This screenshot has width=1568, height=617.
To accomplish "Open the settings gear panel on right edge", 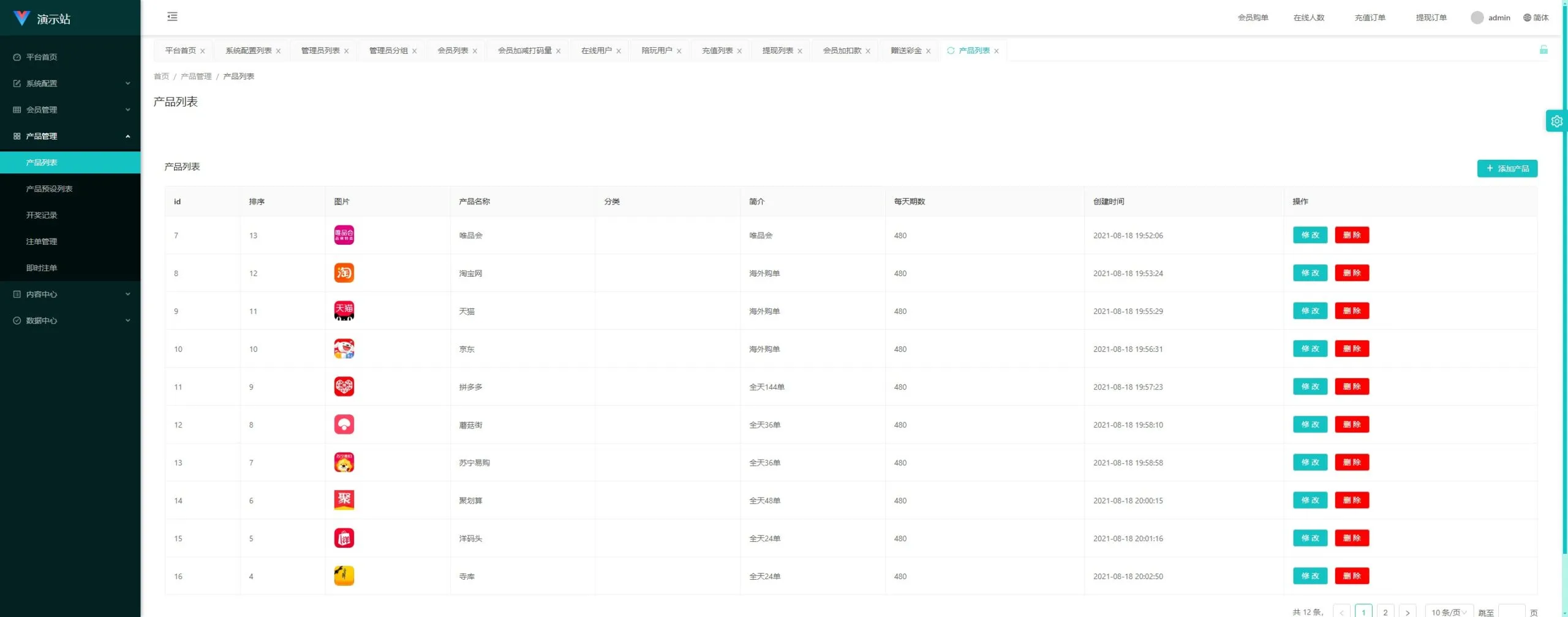I will (1556, 121).
